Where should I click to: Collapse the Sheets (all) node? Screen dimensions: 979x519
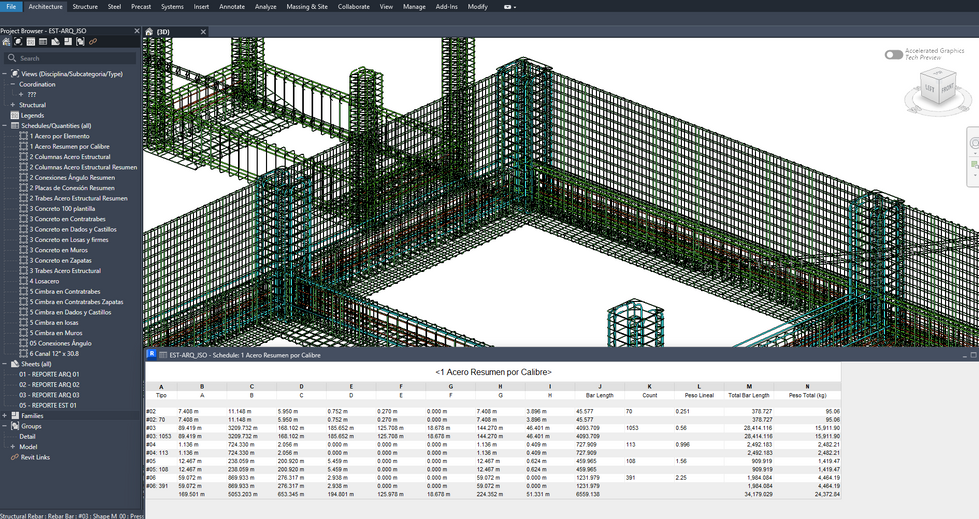click(4, 364)
